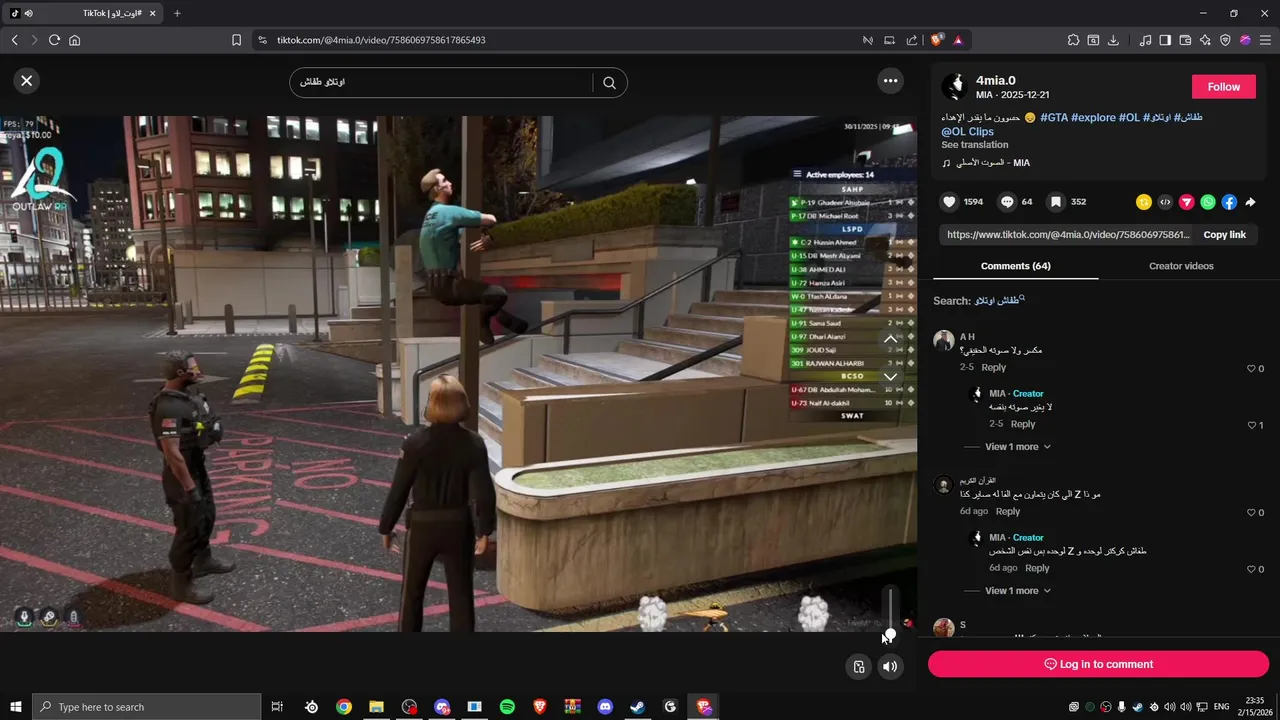Mute the video with the speaker button
This screenshot has height=720, width=1280.
pyautogui.click(x=890, y=667)
